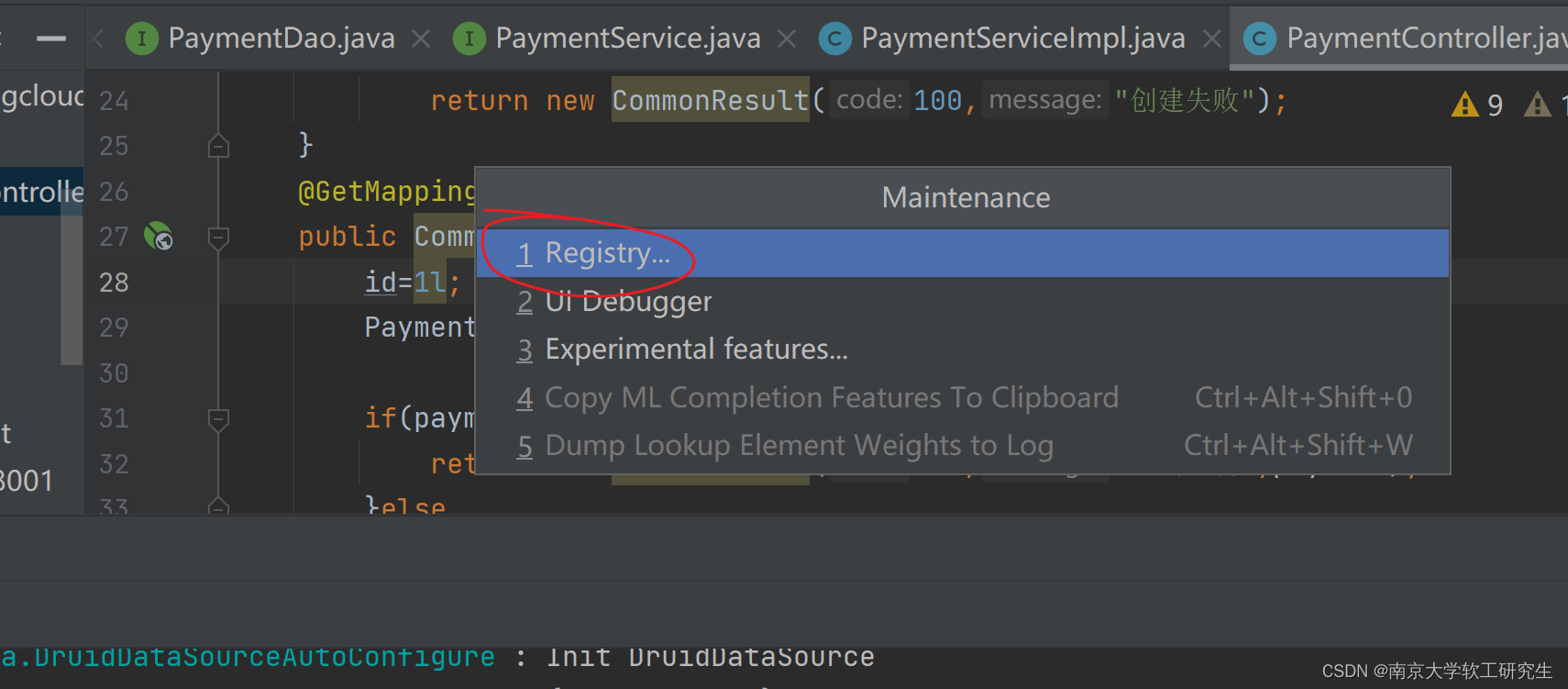
Task: Choose UI Debugger from Maintenance list
Action: (x=963, y=301)
